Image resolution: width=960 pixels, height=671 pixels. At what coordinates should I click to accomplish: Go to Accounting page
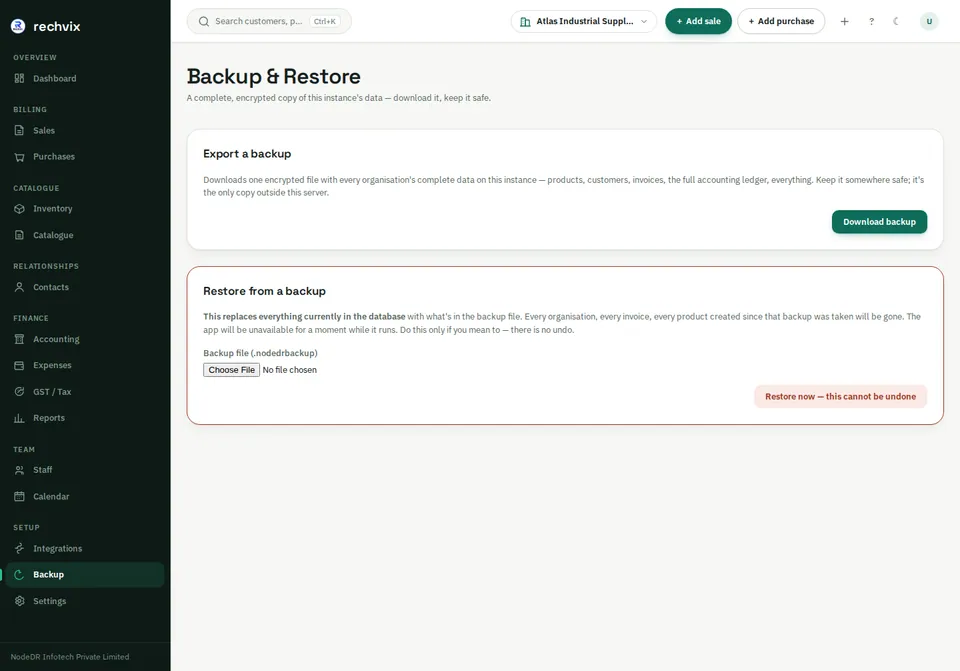(x=85, y=339)
